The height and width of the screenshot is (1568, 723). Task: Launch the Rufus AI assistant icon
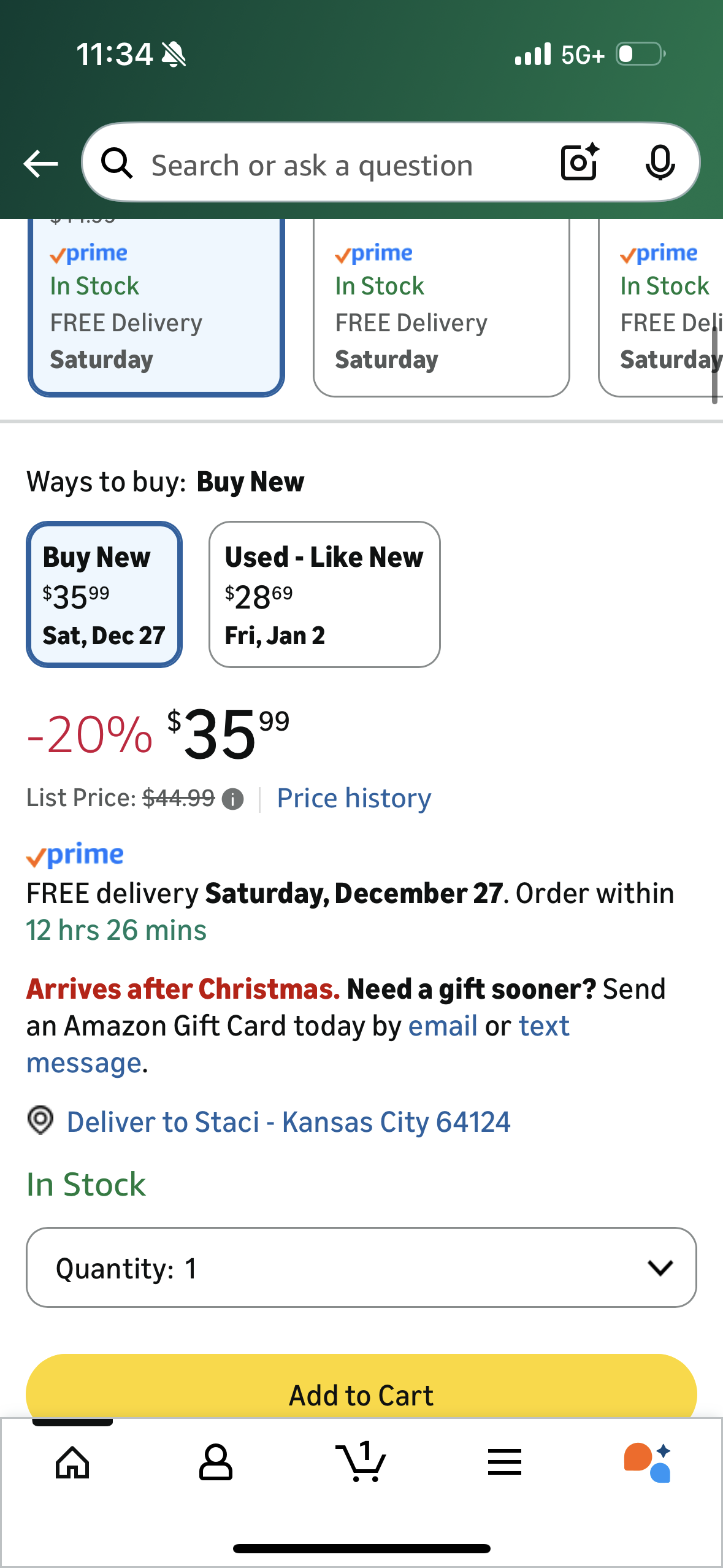pos(648,1462)
